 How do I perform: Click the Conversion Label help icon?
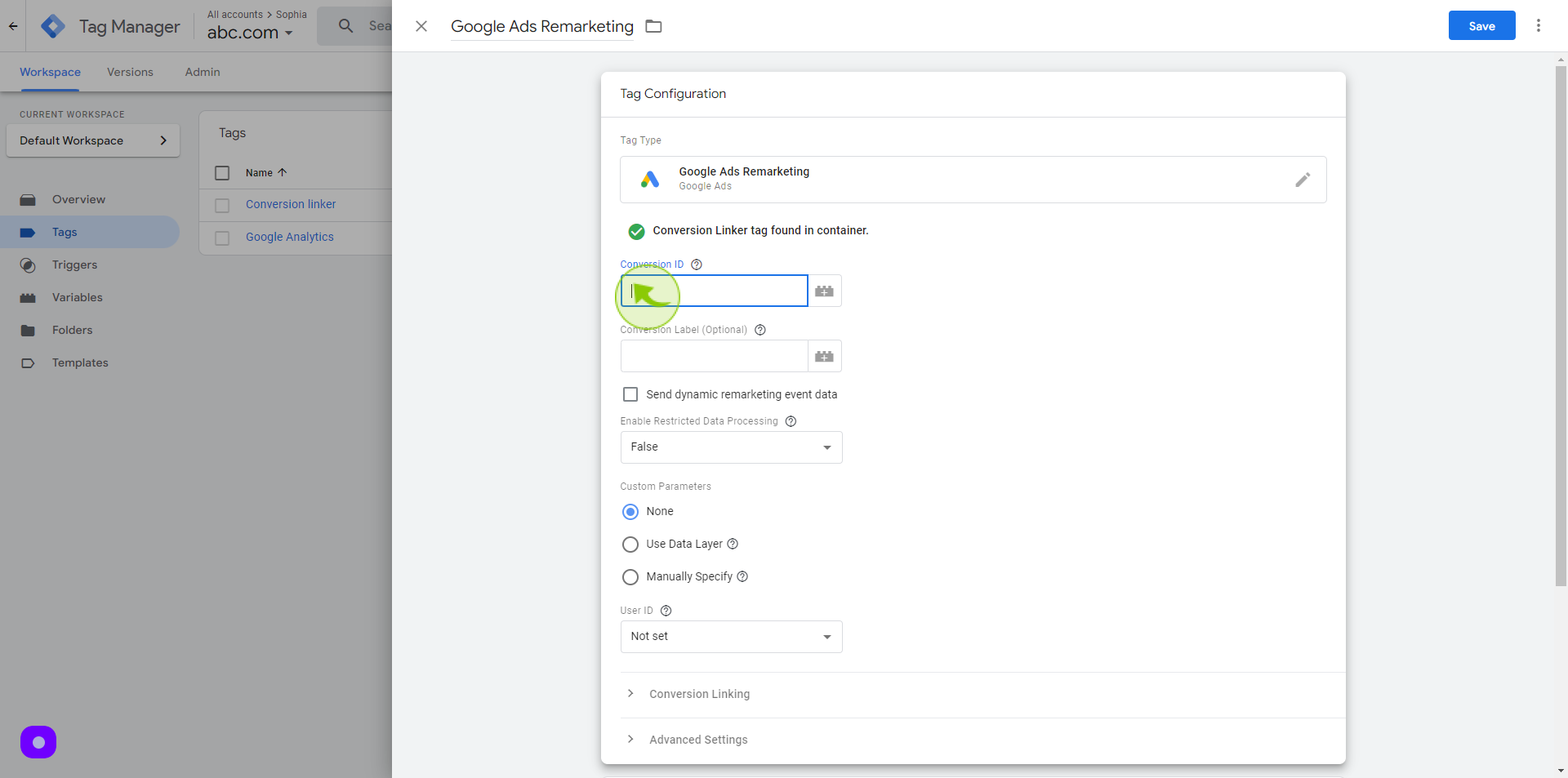(760, 330)
